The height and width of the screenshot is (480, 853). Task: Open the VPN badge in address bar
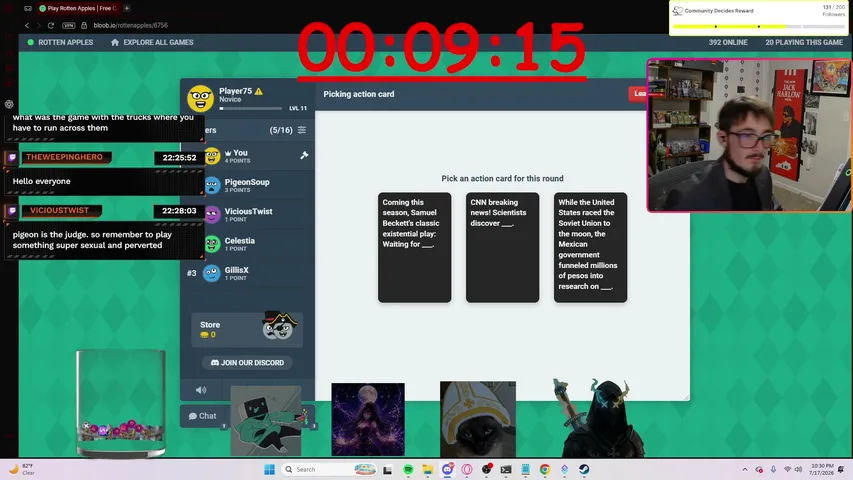pos(69,25)
